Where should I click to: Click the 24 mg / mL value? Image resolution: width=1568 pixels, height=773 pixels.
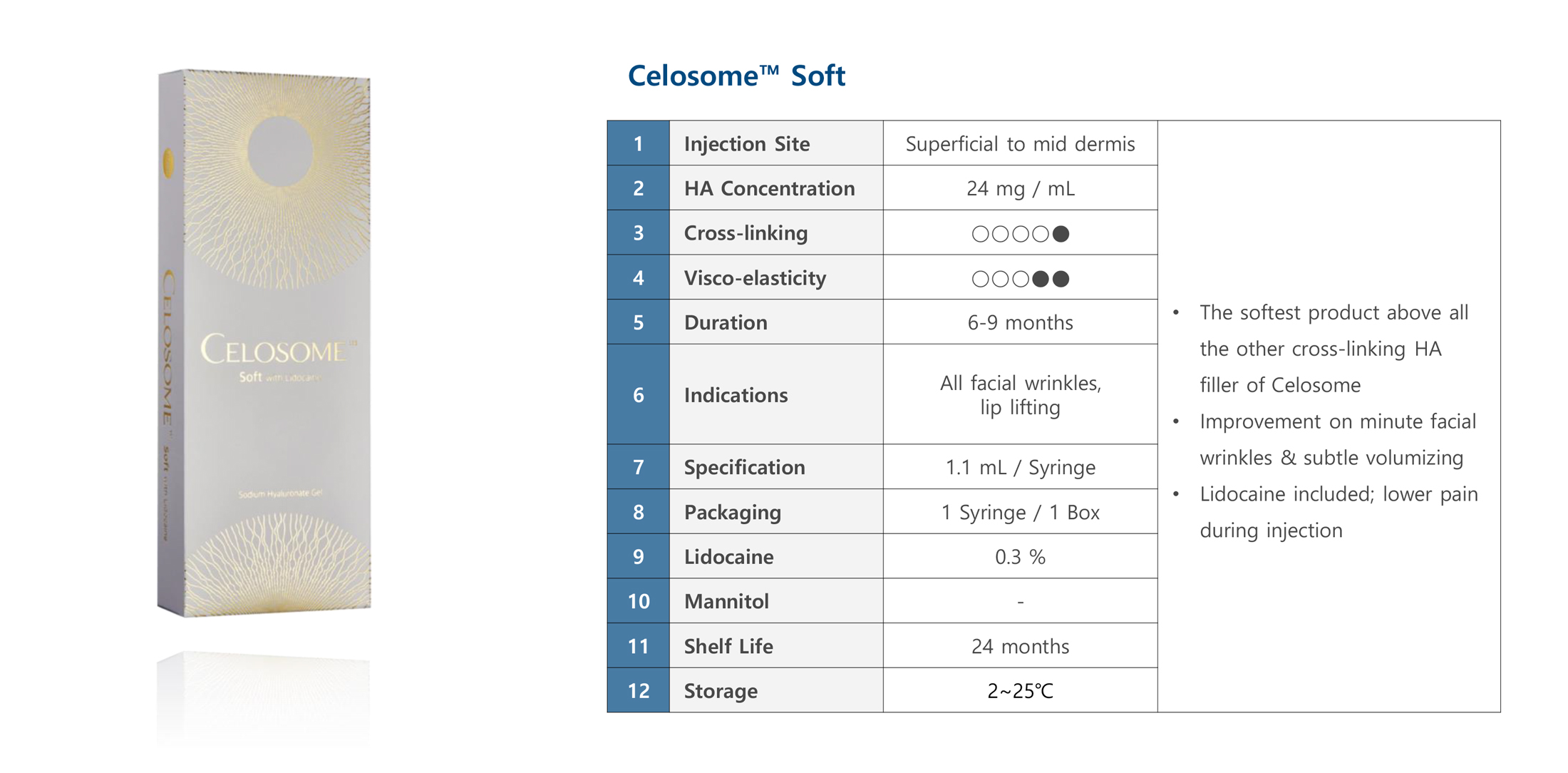tap(1020, 188)
